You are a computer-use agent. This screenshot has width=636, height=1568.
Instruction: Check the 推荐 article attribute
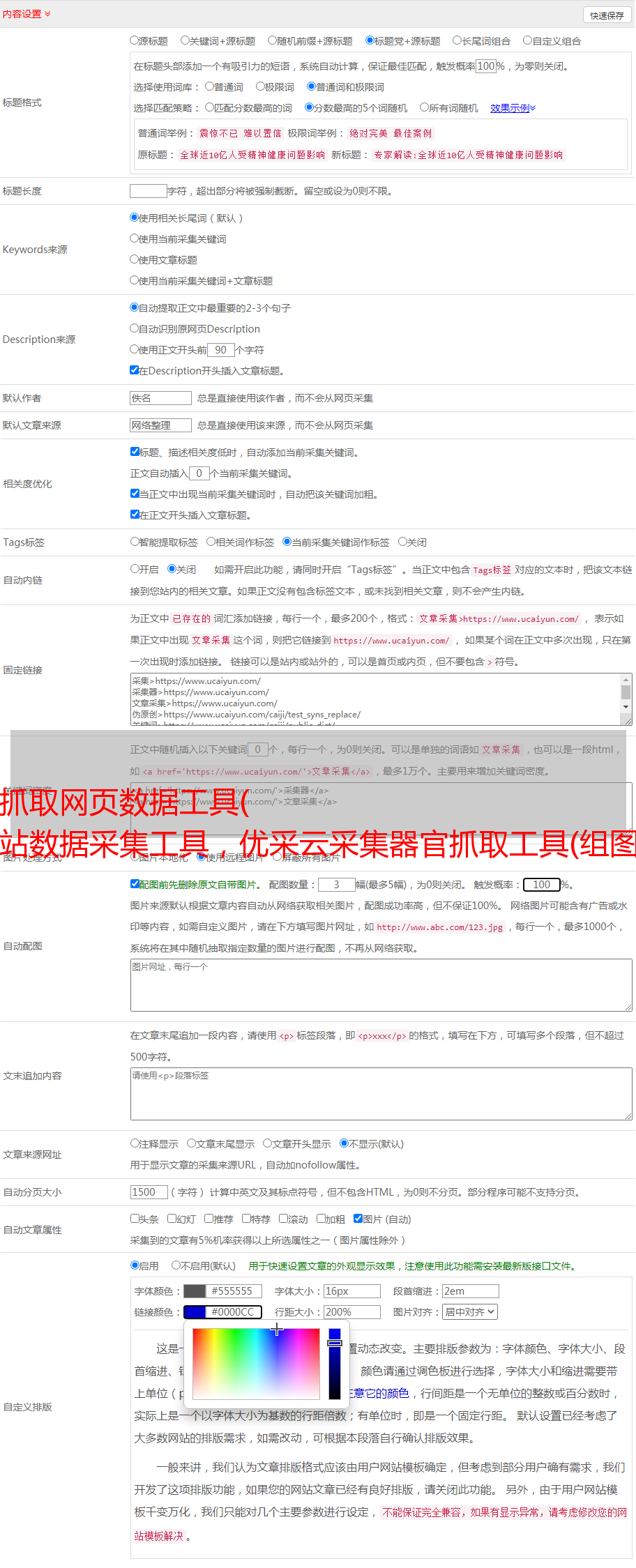[209, 1219]
